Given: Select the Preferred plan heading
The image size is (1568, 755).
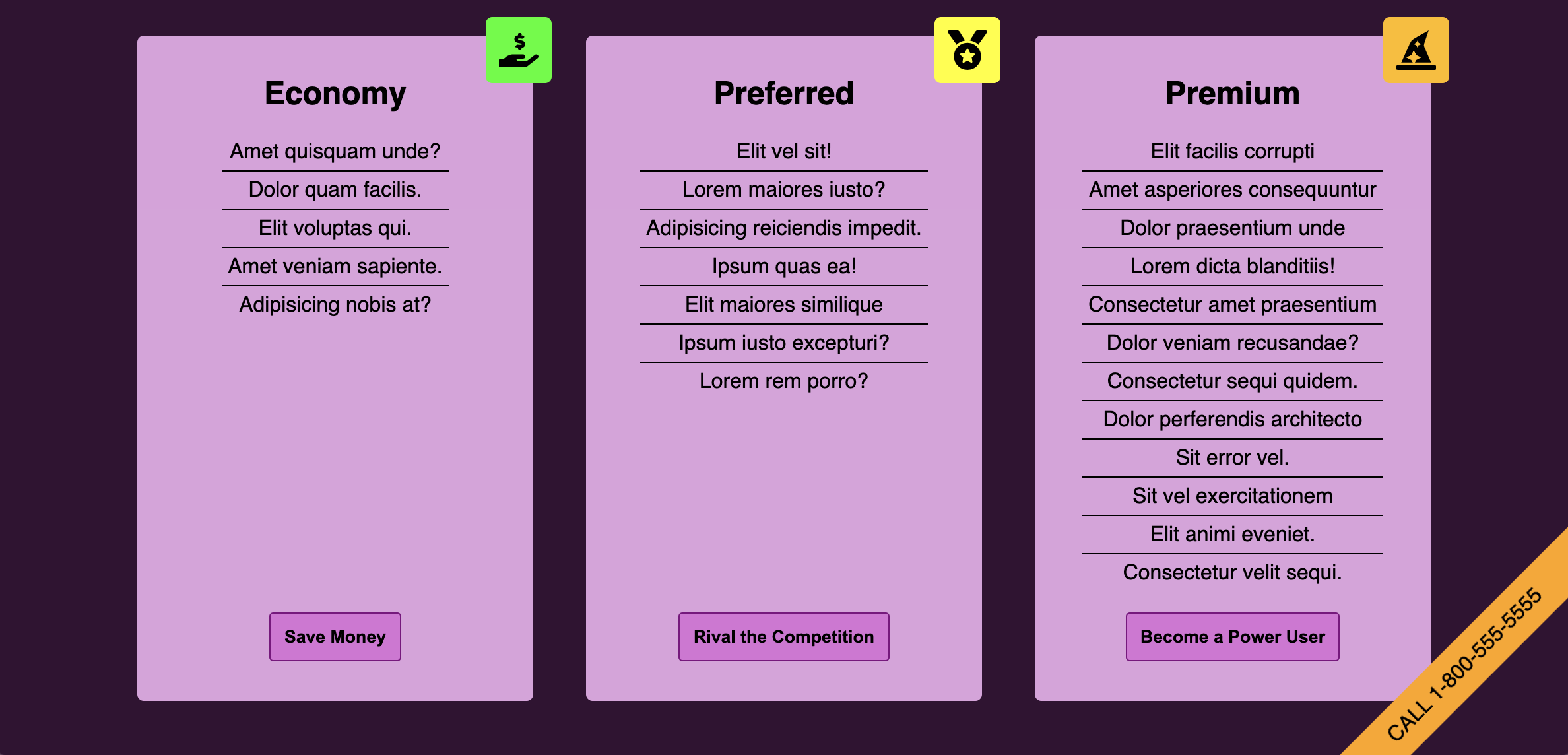Looking at the screenshot, I should point(784,93).
